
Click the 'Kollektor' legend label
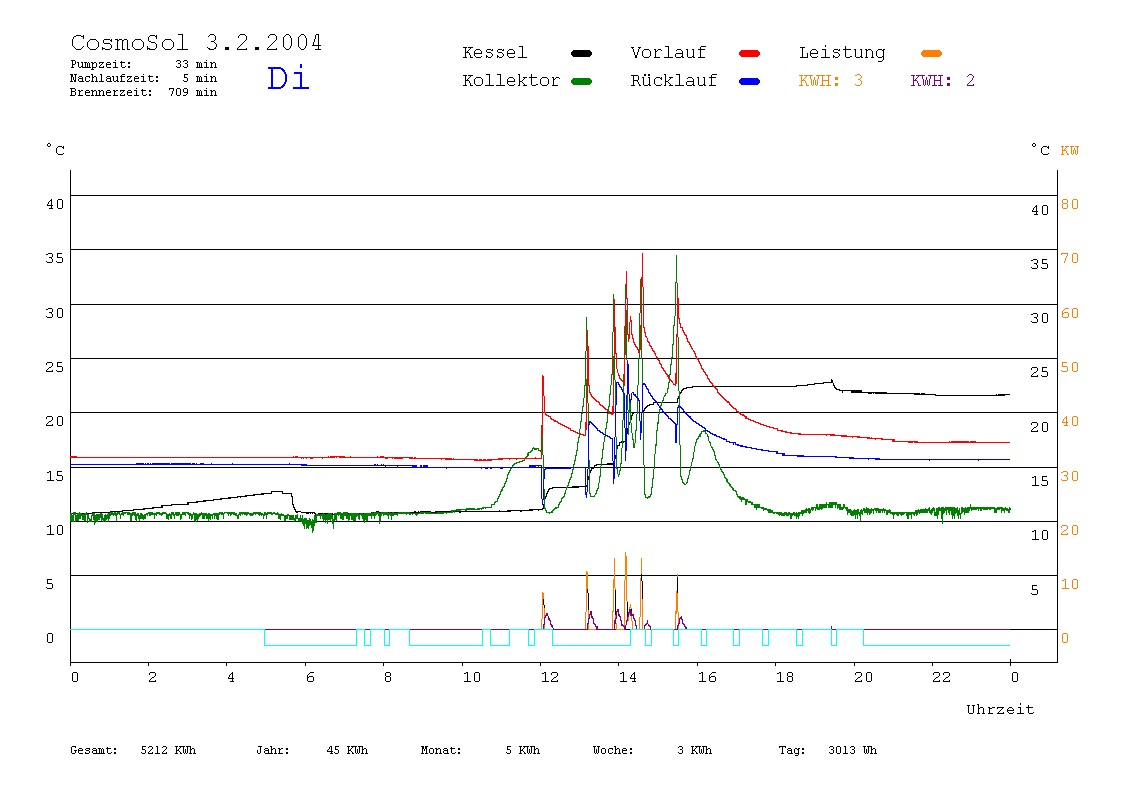(x=511, y=81)
